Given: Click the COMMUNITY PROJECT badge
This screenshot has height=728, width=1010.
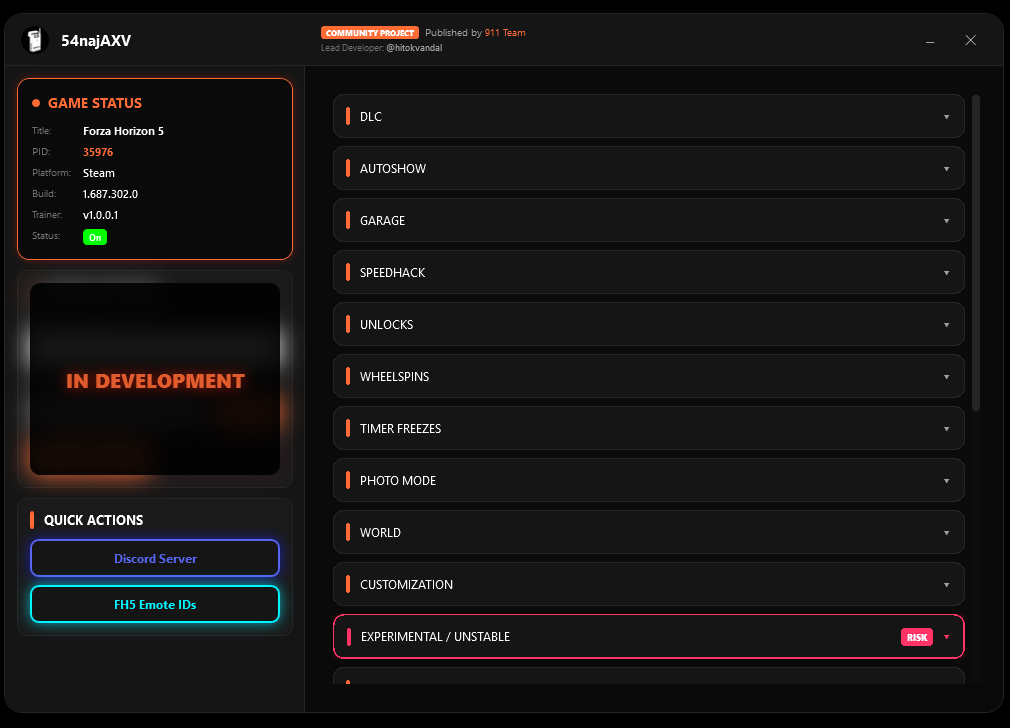Looking at the screenshot, I should tap(370, 33).
